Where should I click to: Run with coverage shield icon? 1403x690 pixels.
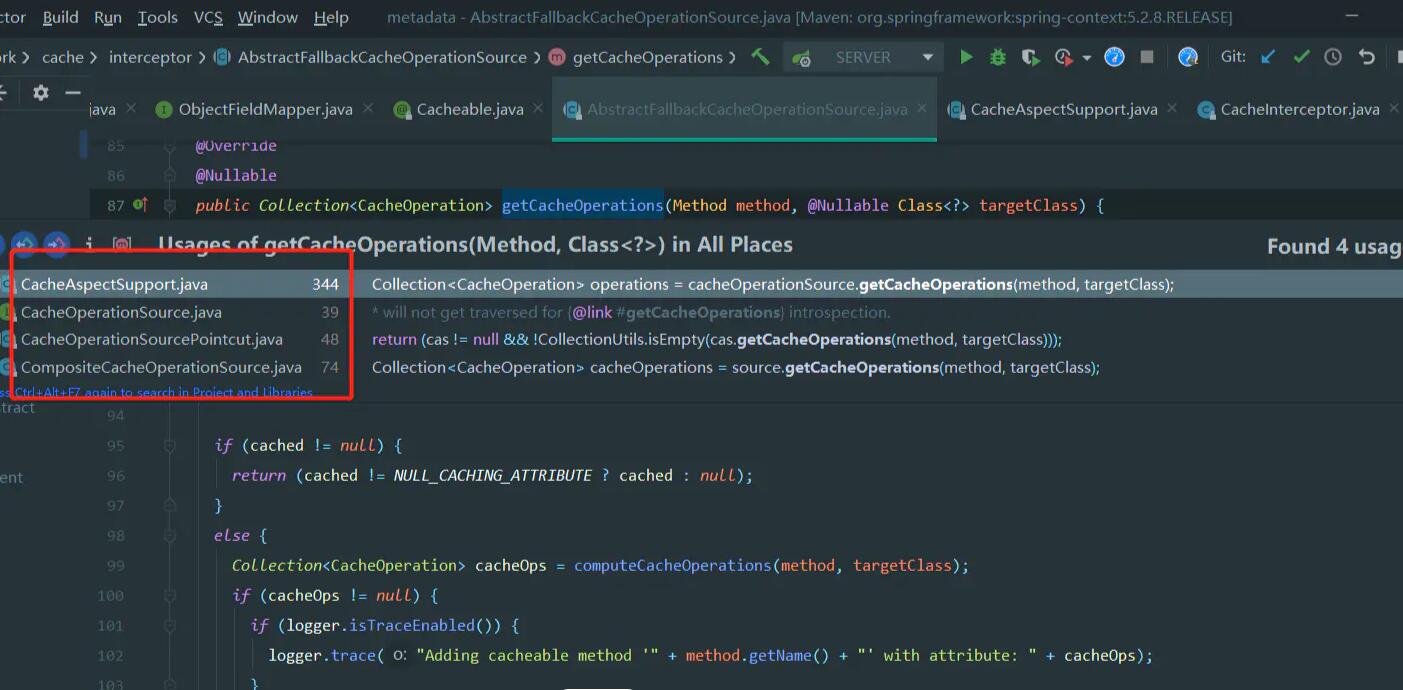pyautogui.click(x=1030, y=57)
